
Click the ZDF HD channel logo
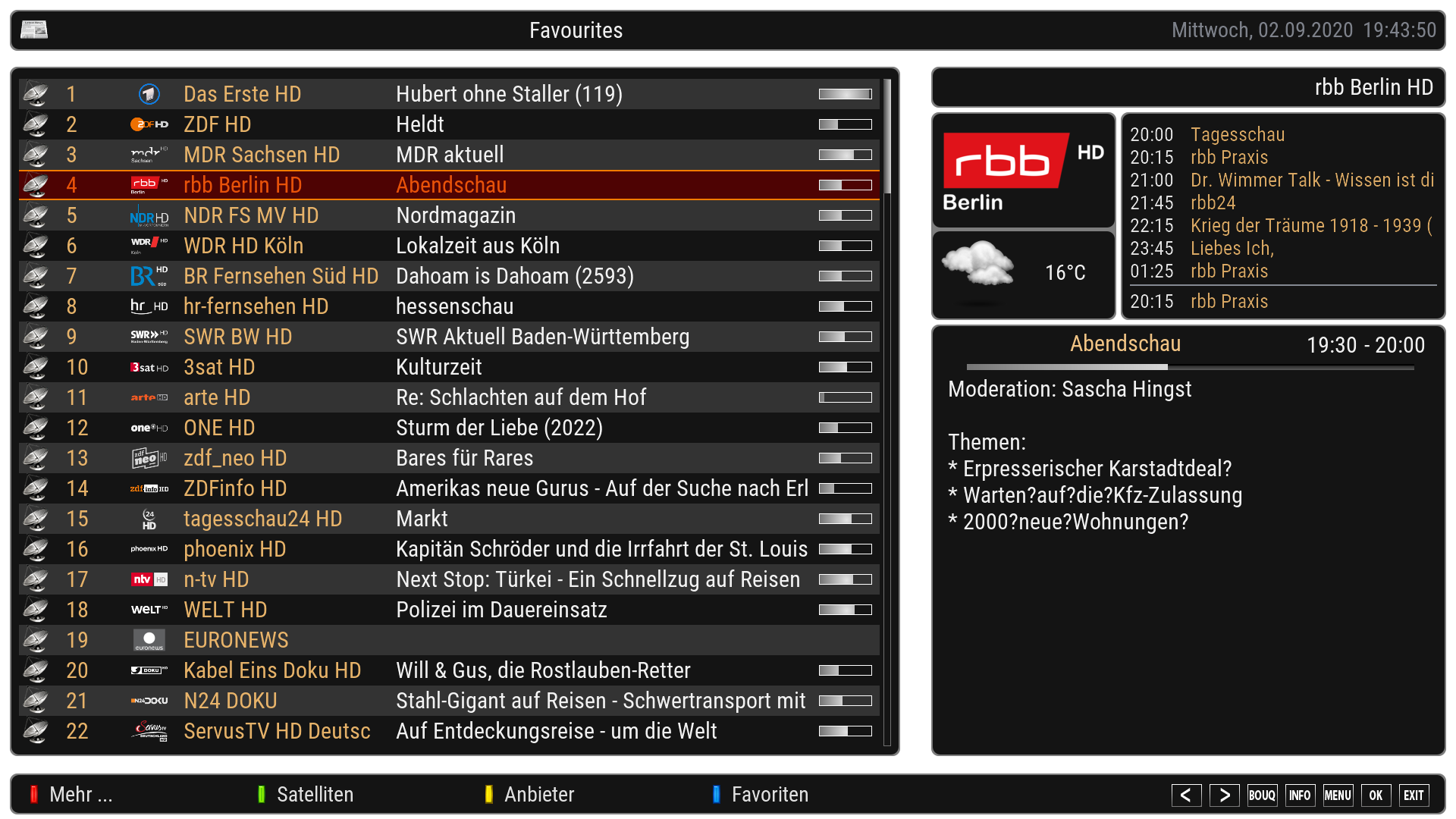pos(149,124)
